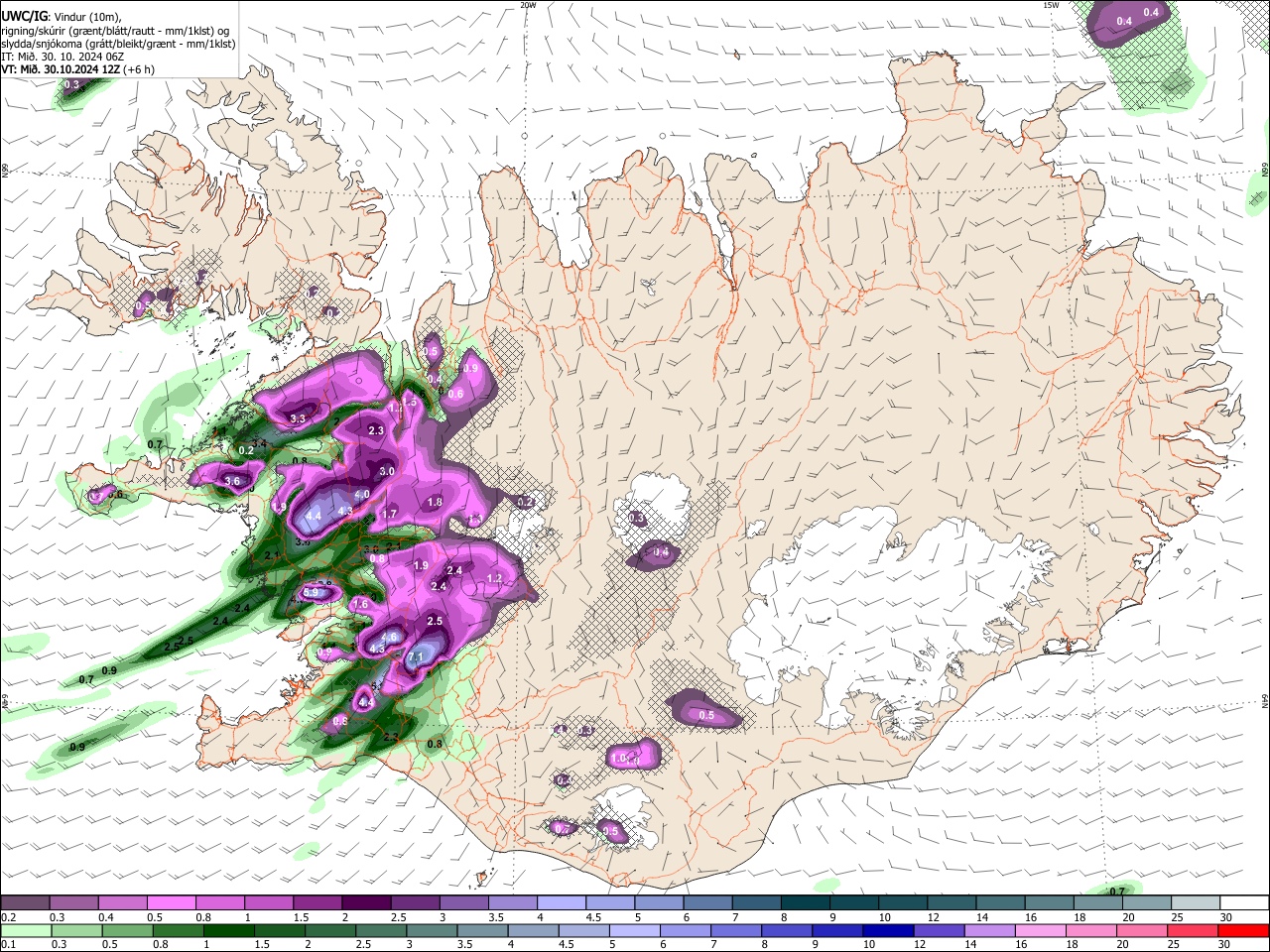The height and width of the screenshot is (952, 1270).
Task: Click the "20W" longitude label
Action: point(528,5)
